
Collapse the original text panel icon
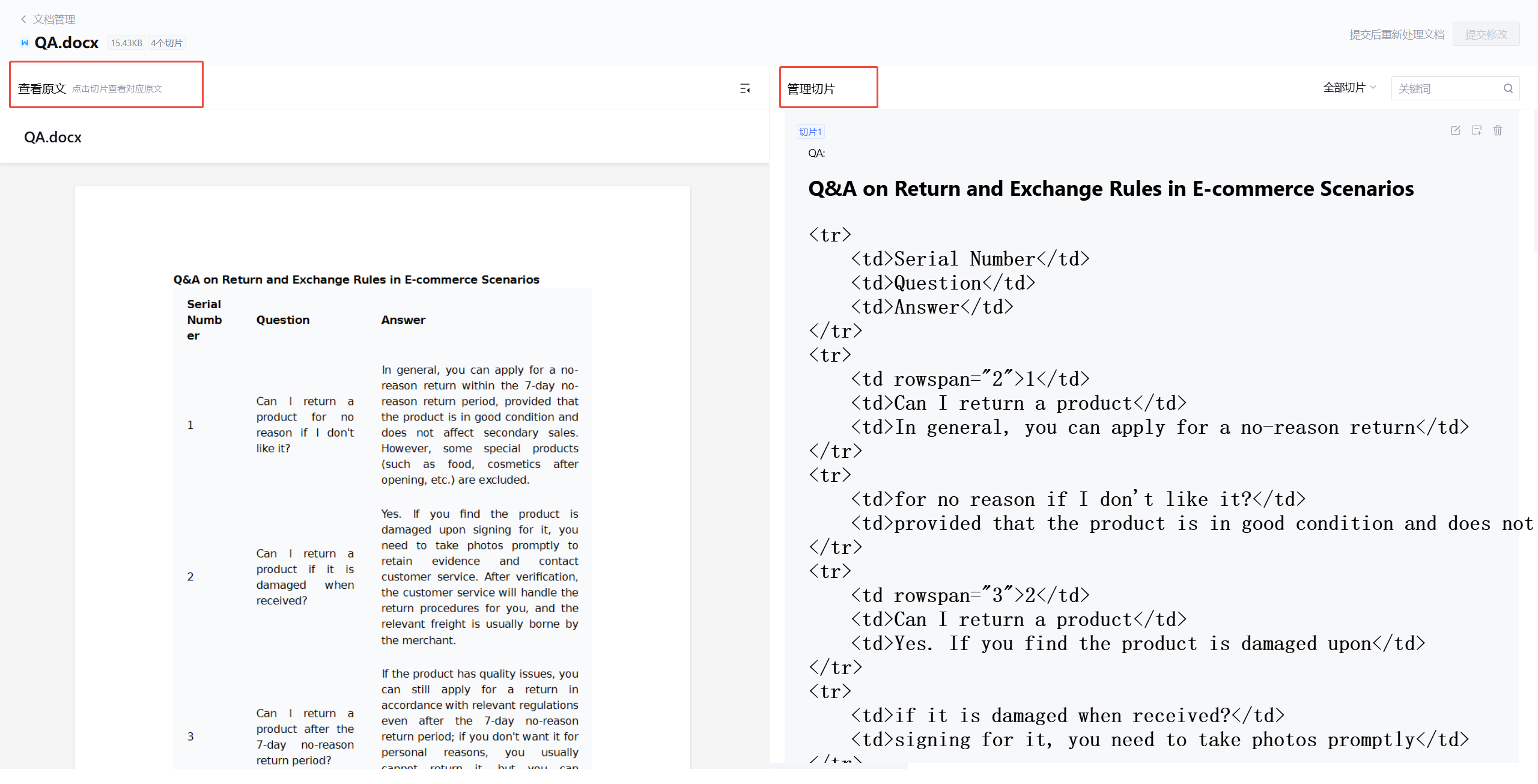pyautogui.click(x=745, y=89)
